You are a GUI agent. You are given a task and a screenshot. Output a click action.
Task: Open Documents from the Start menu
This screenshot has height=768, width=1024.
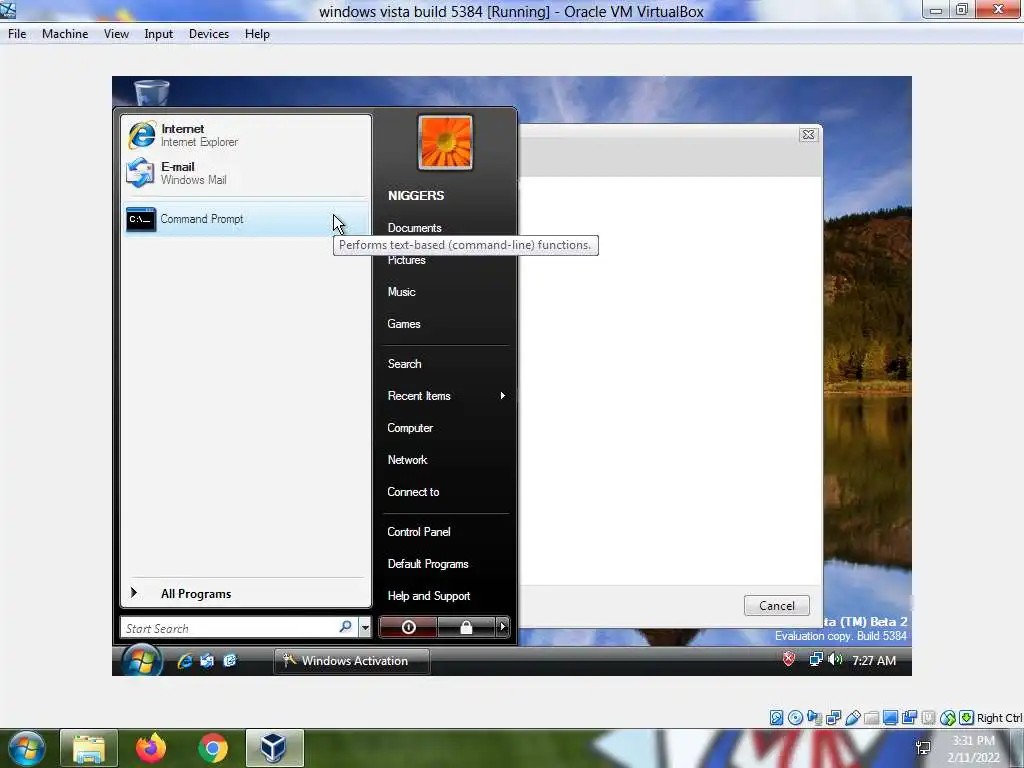[x=415, y=228]
